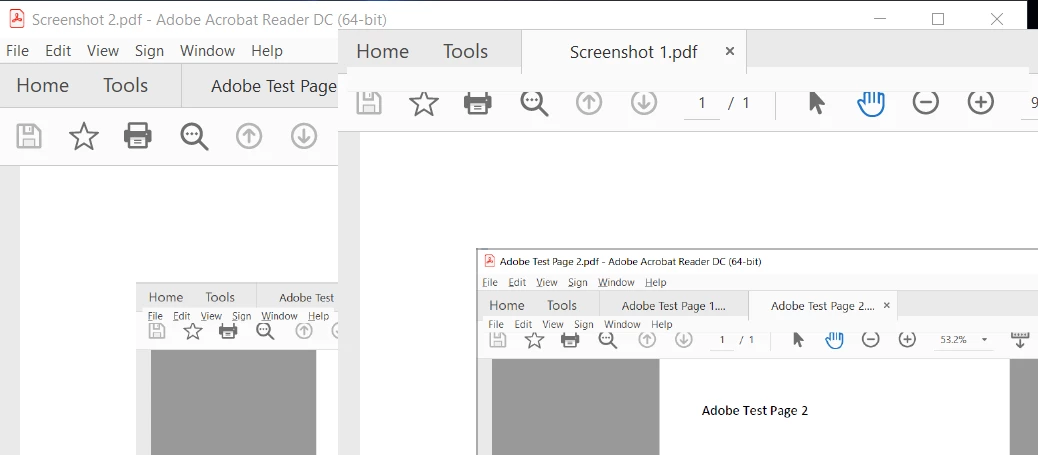Click the large save disk icon in Screenshot 2.pdf toolbar
Viewport: 1038px width, 455px height.
28,136
